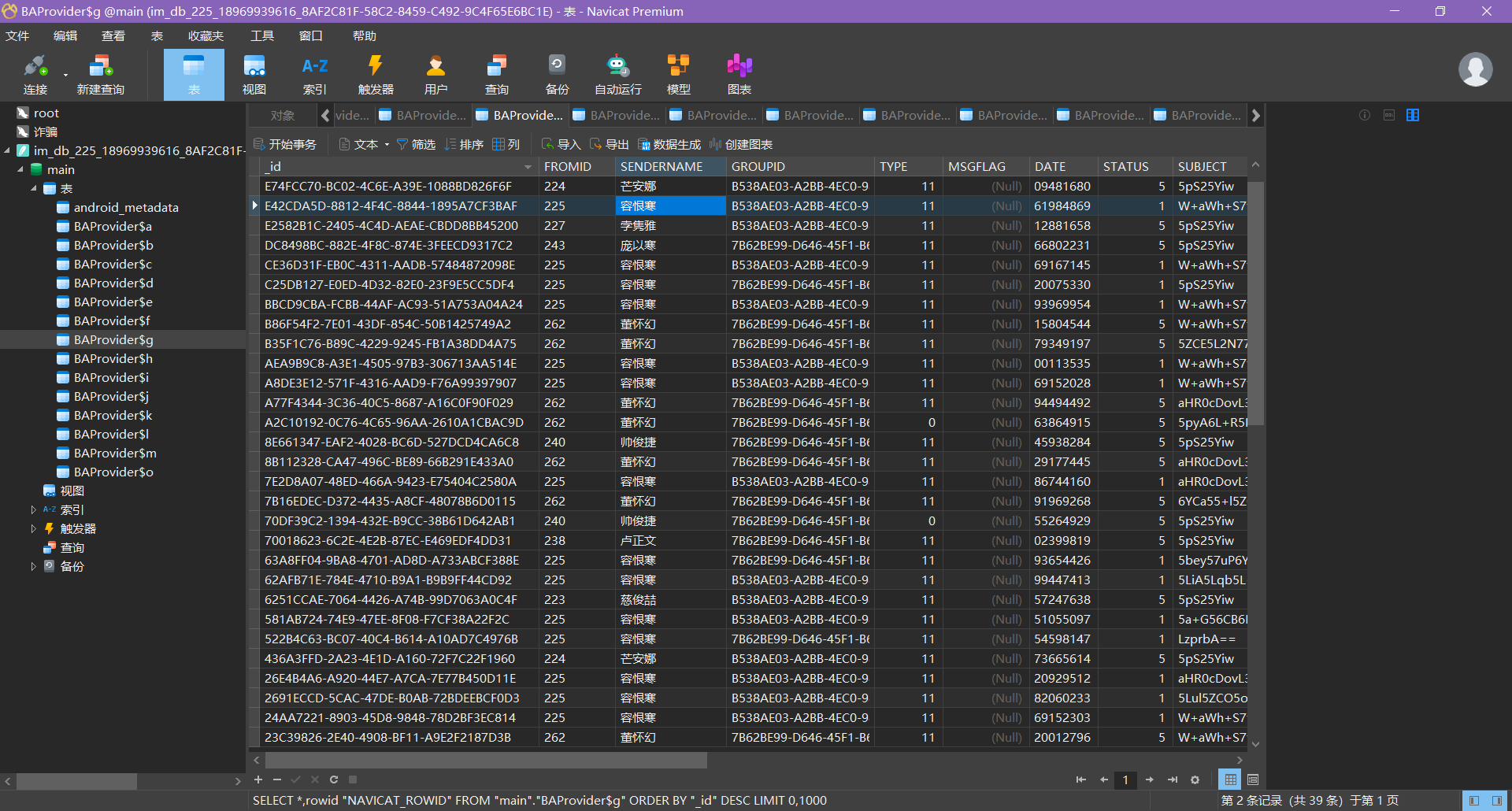Click the Data Generation button
This screenshot has width=1512, height=811.
[669, 145]
